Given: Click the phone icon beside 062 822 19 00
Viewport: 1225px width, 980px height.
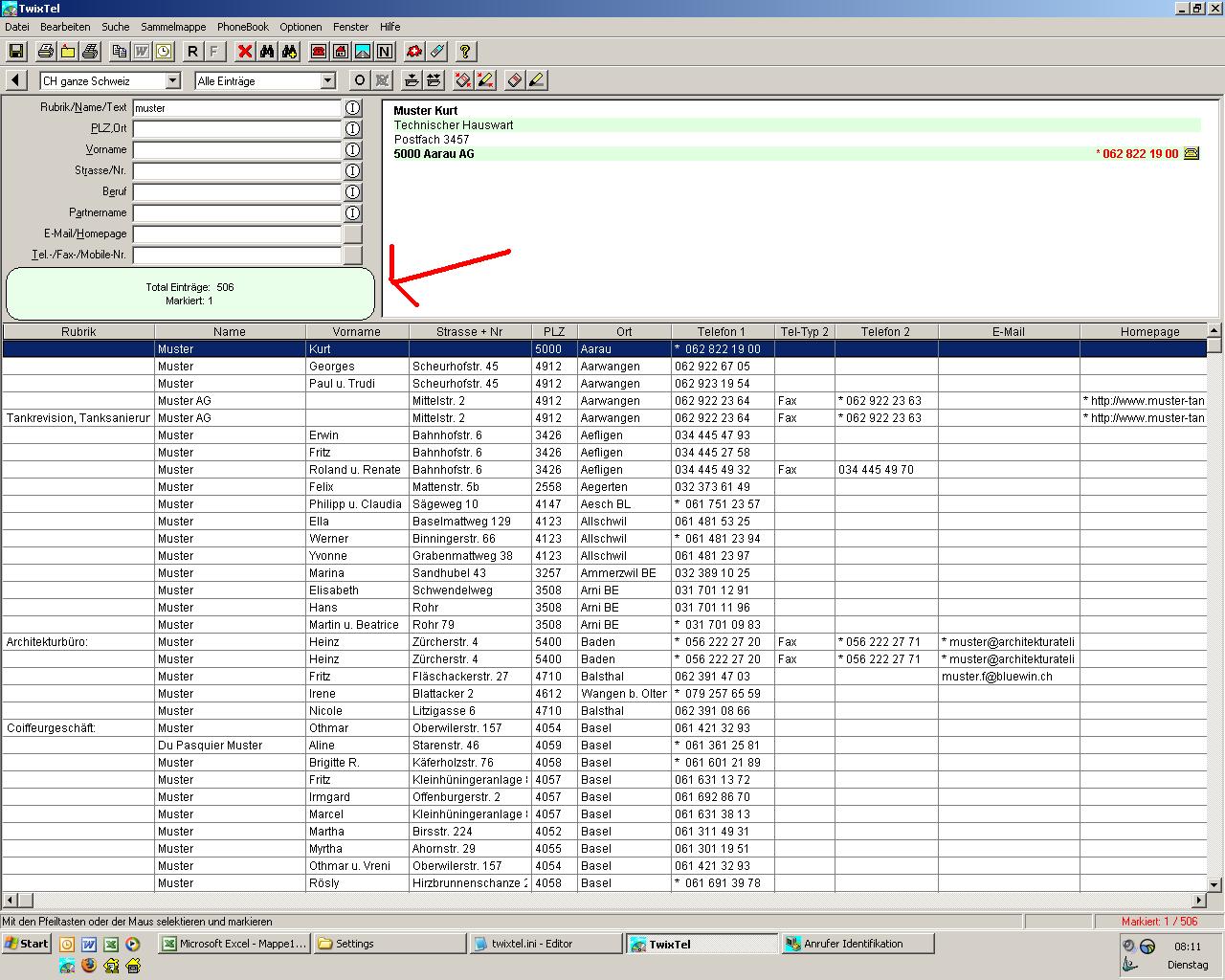Looking at the screenshot, I should (1192, 153).
